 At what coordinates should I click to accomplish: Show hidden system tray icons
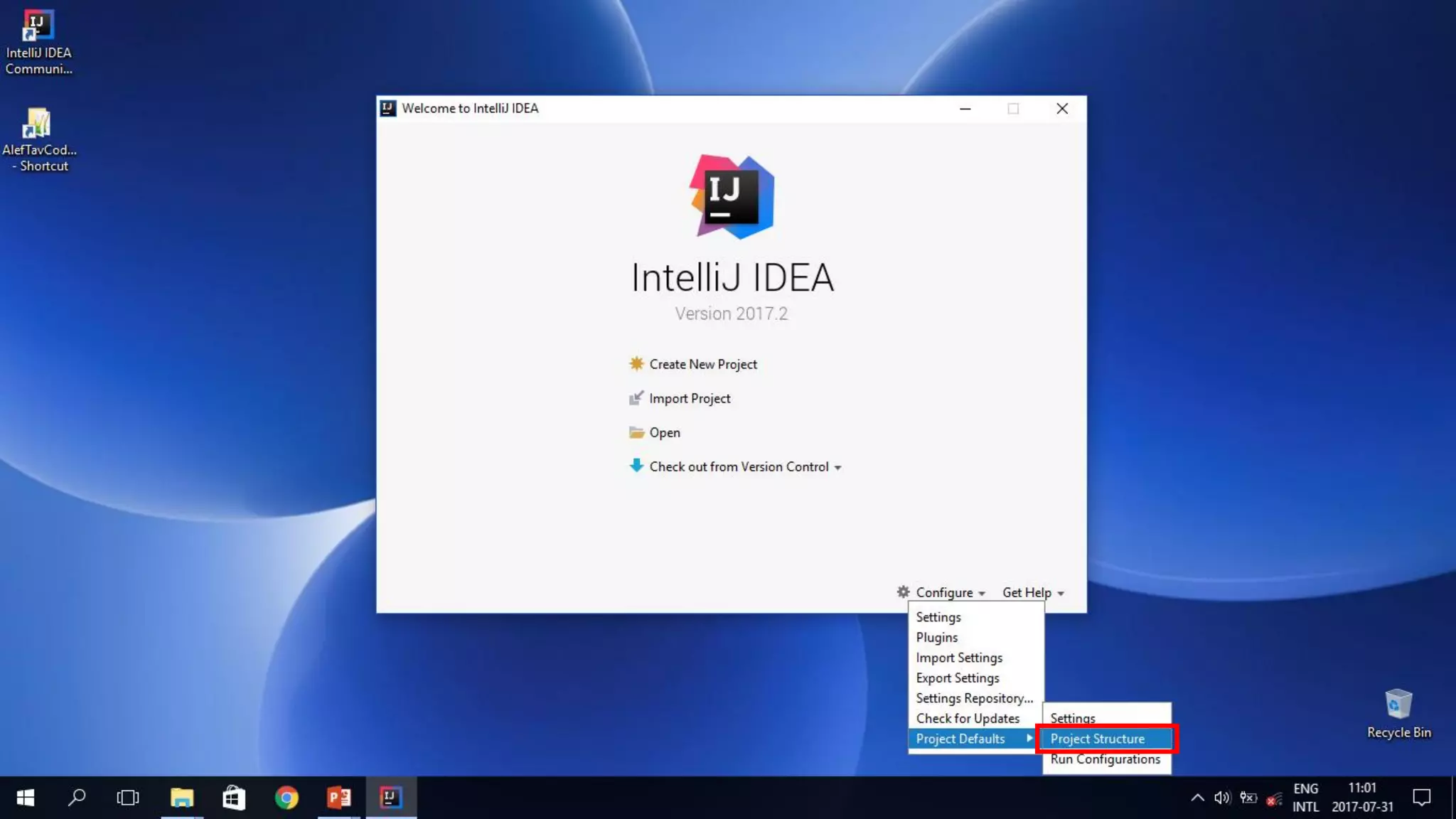pos(1197,798)
